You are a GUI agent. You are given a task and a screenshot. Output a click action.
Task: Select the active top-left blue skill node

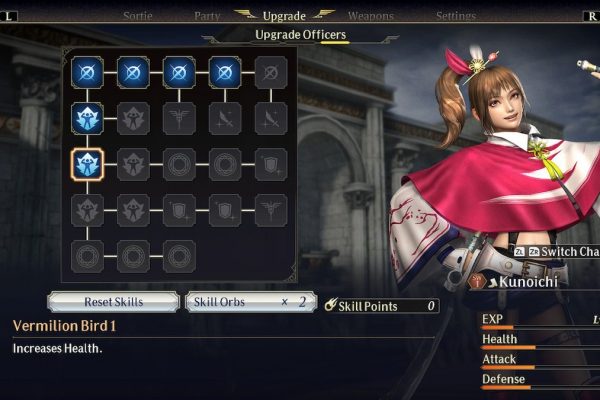[x=87, y=72]
